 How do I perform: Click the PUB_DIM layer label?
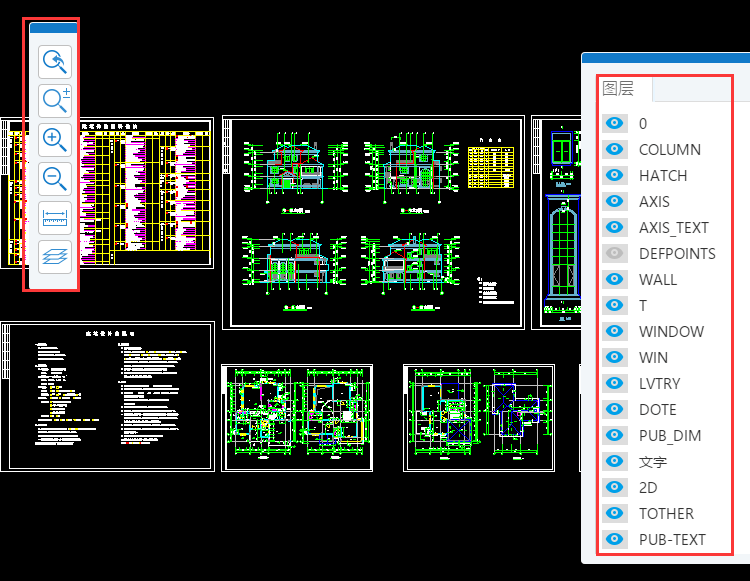click(x=670, y=436)
